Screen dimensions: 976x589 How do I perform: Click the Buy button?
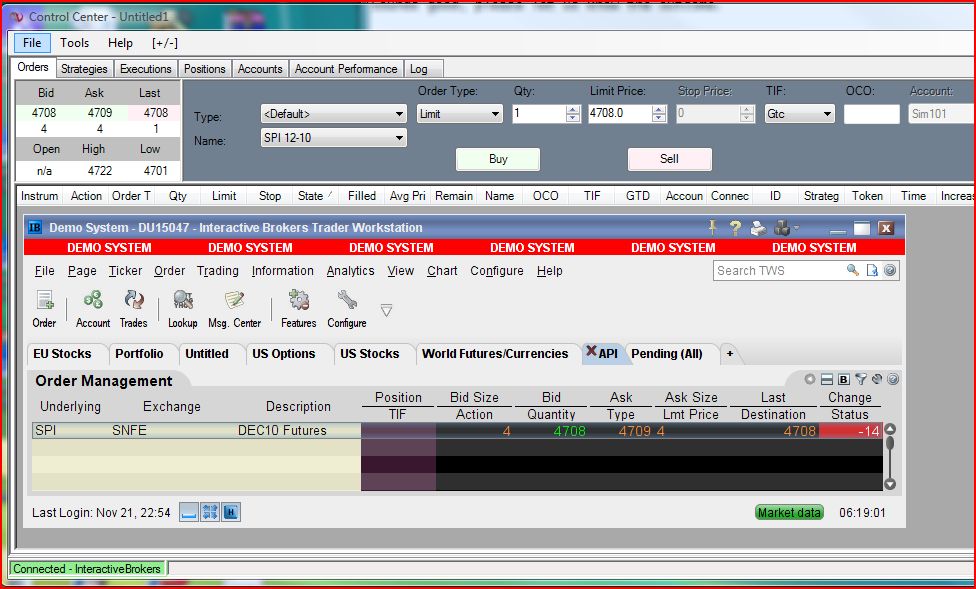point(498,159)
